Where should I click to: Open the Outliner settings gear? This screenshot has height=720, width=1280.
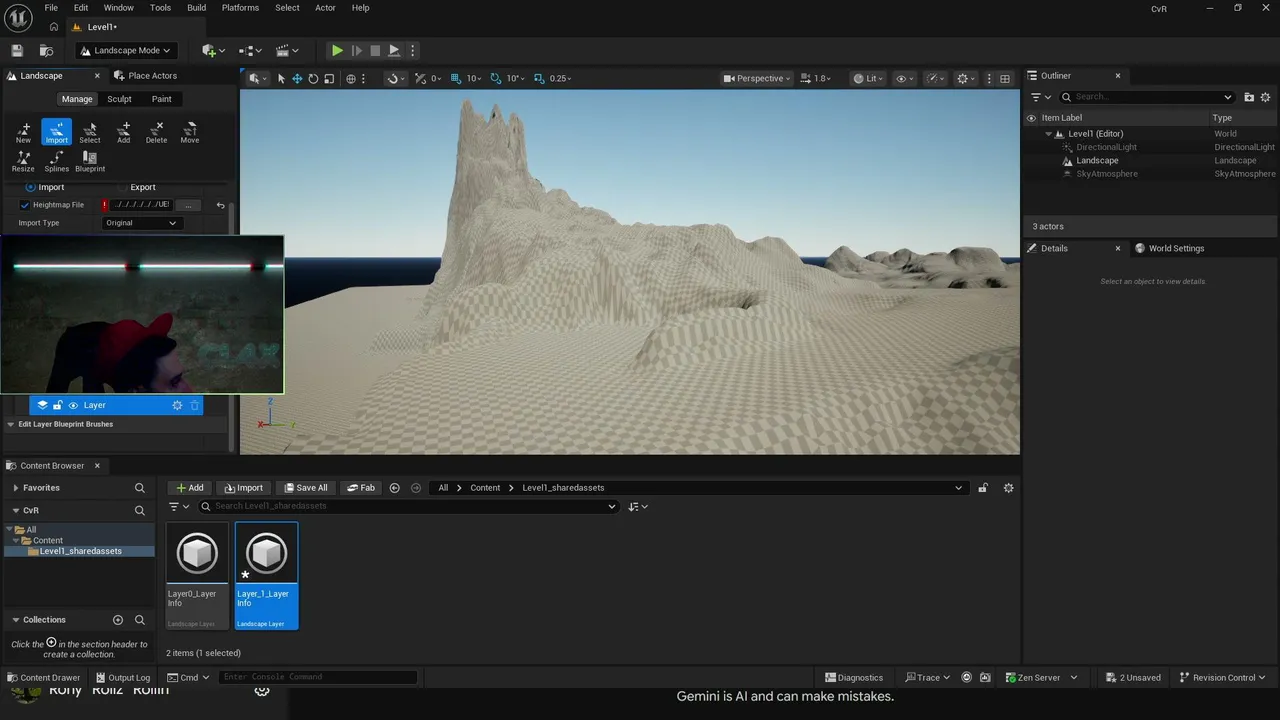tap(1266, 97)
